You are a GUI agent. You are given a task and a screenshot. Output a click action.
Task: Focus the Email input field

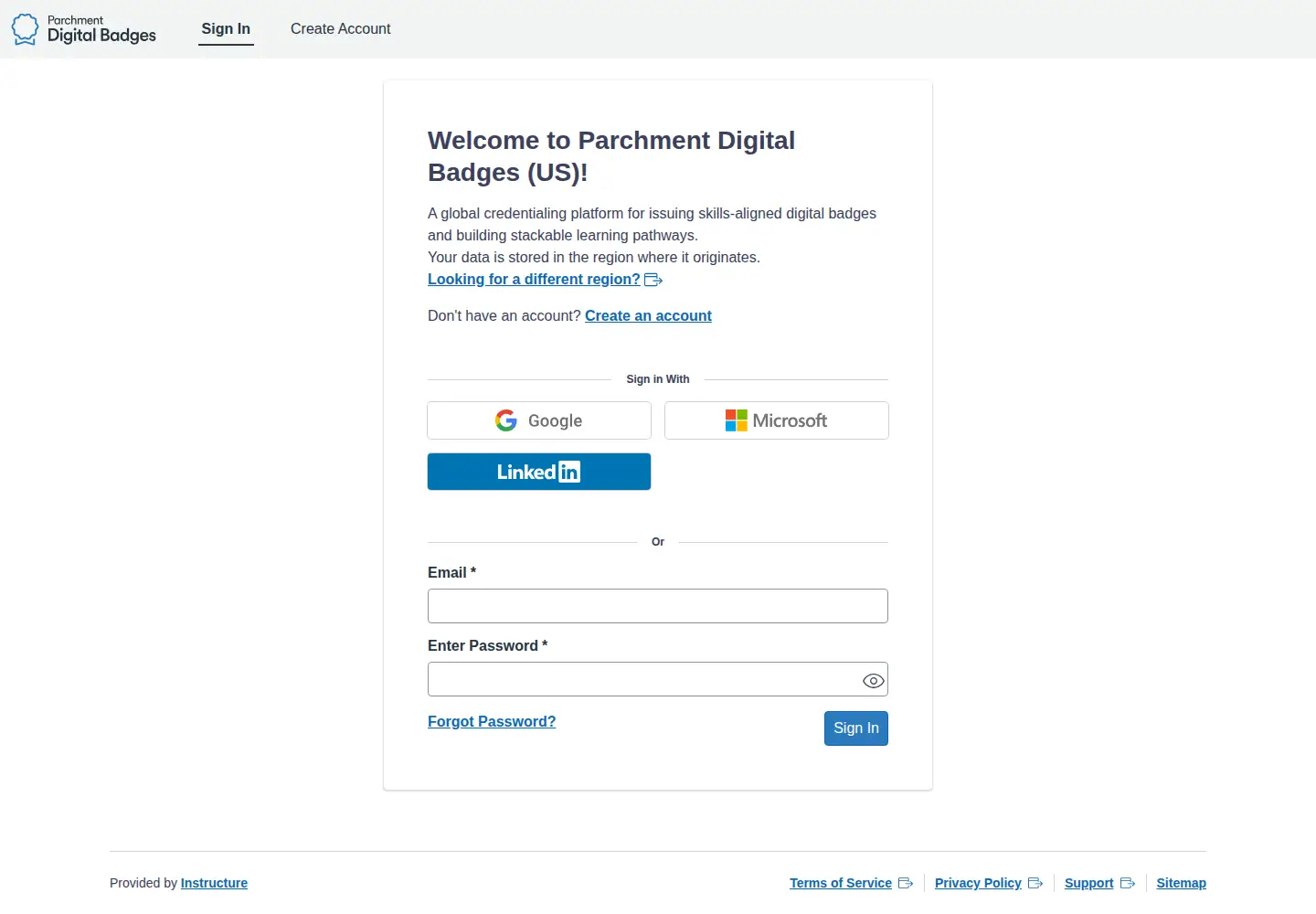[658, 606]
